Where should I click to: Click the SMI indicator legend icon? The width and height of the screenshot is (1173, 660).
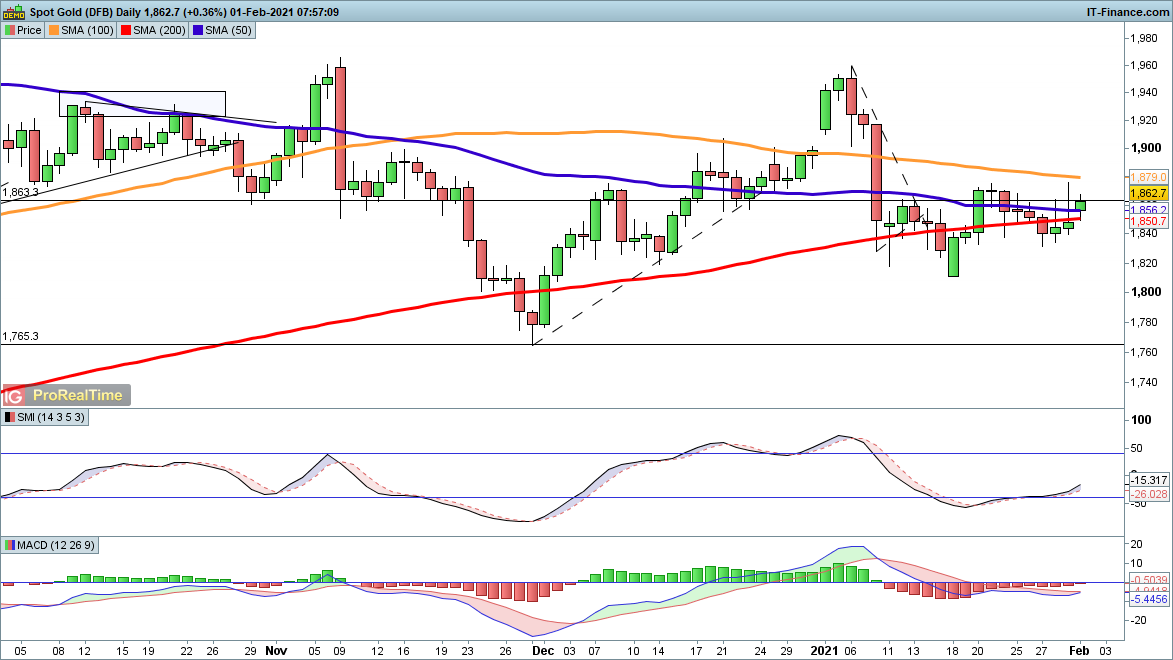9,417
